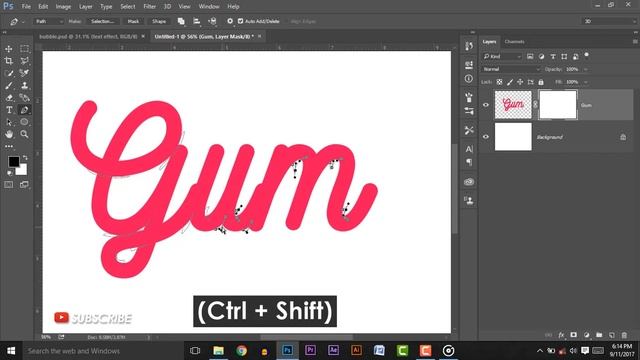Create new adjustment layer
Screen dimensions: 640x360
tap(587, 335)
